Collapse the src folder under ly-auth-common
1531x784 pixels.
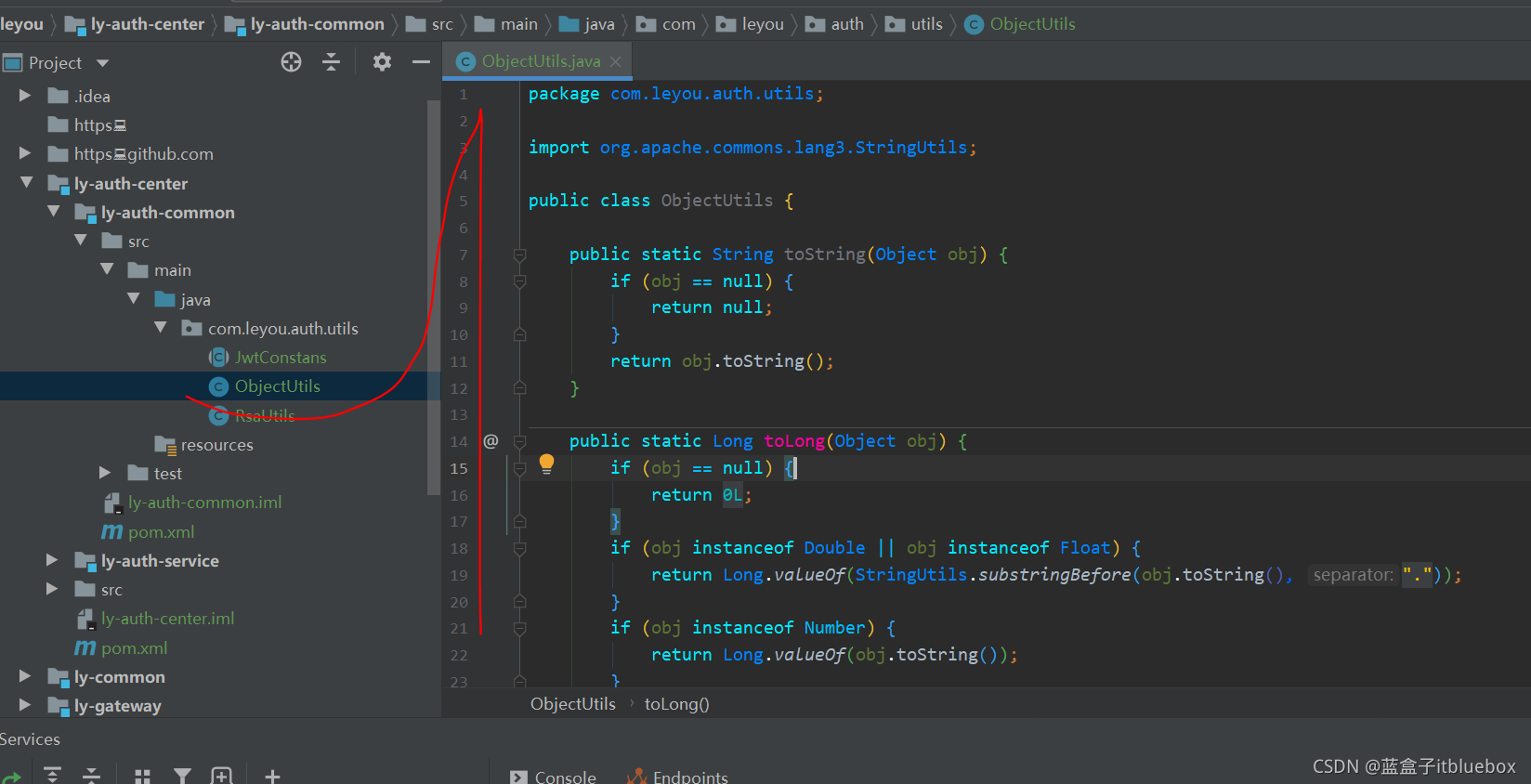click(x=80, y=241)
